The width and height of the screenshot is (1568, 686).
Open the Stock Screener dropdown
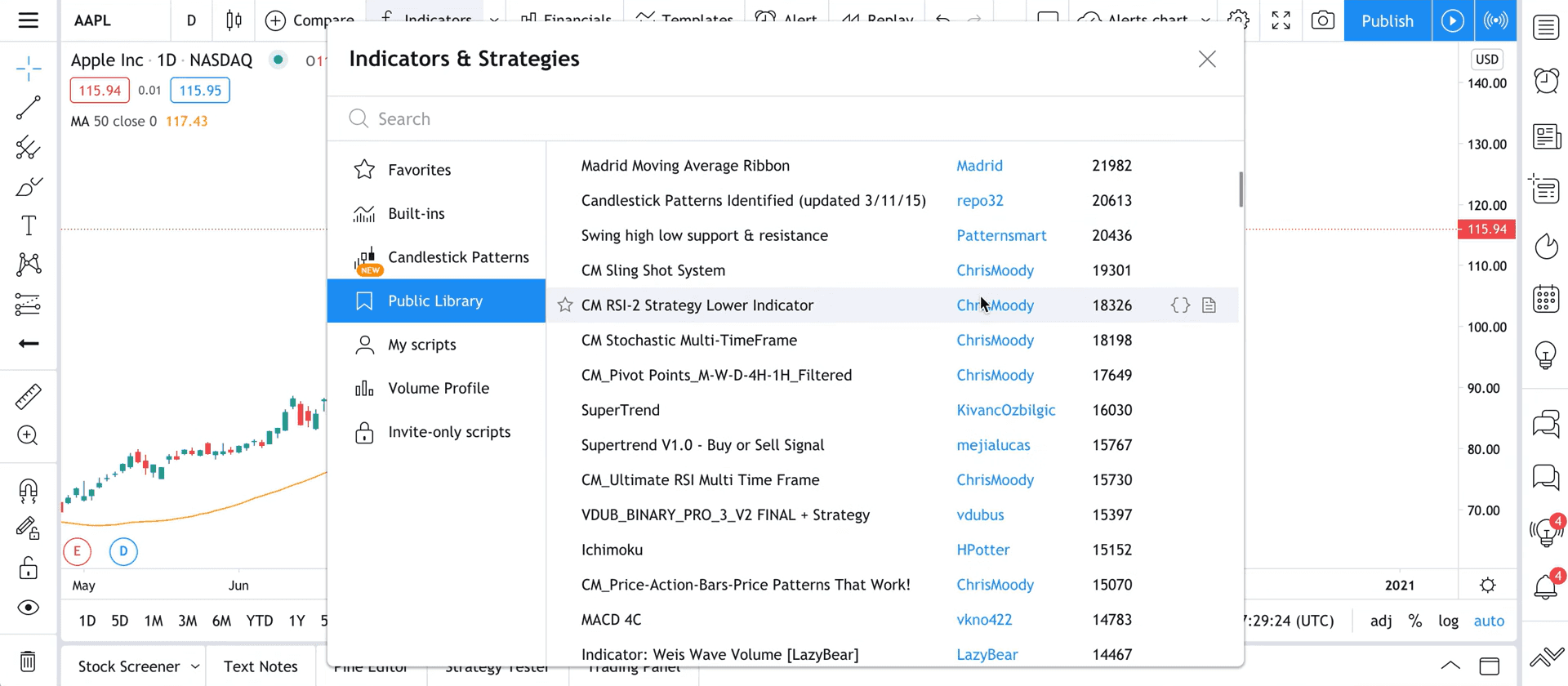point(137,666)
